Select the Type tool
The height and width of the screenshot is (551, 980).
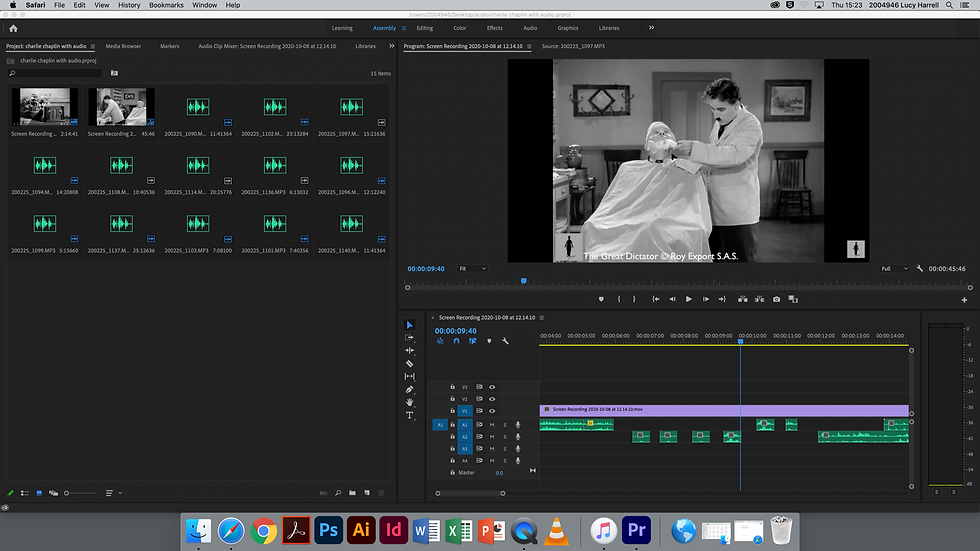click(409, 415)
